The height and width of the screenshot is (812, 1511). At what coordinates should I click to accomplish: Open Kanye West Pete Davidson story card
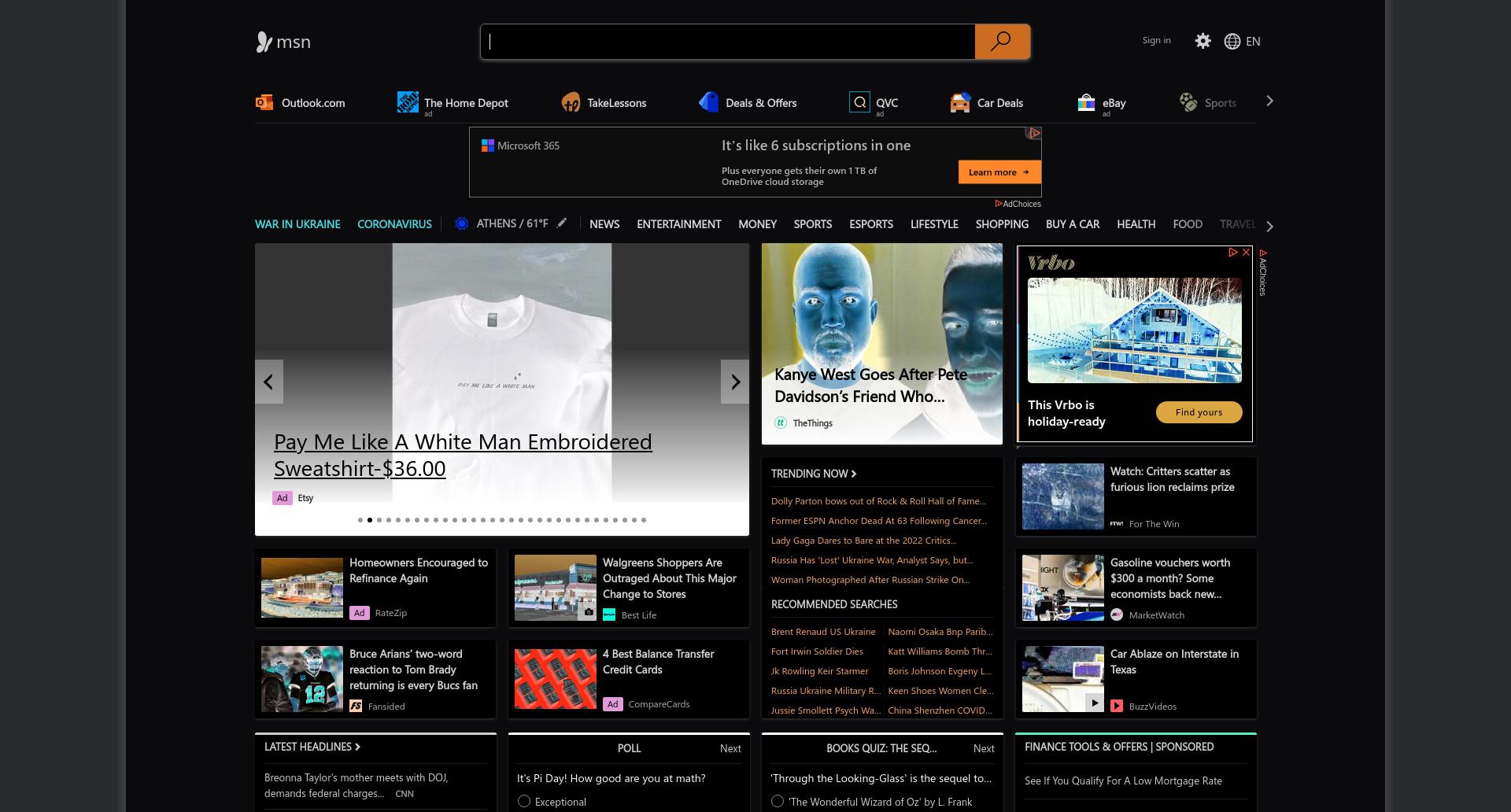(x=882, y=344)
